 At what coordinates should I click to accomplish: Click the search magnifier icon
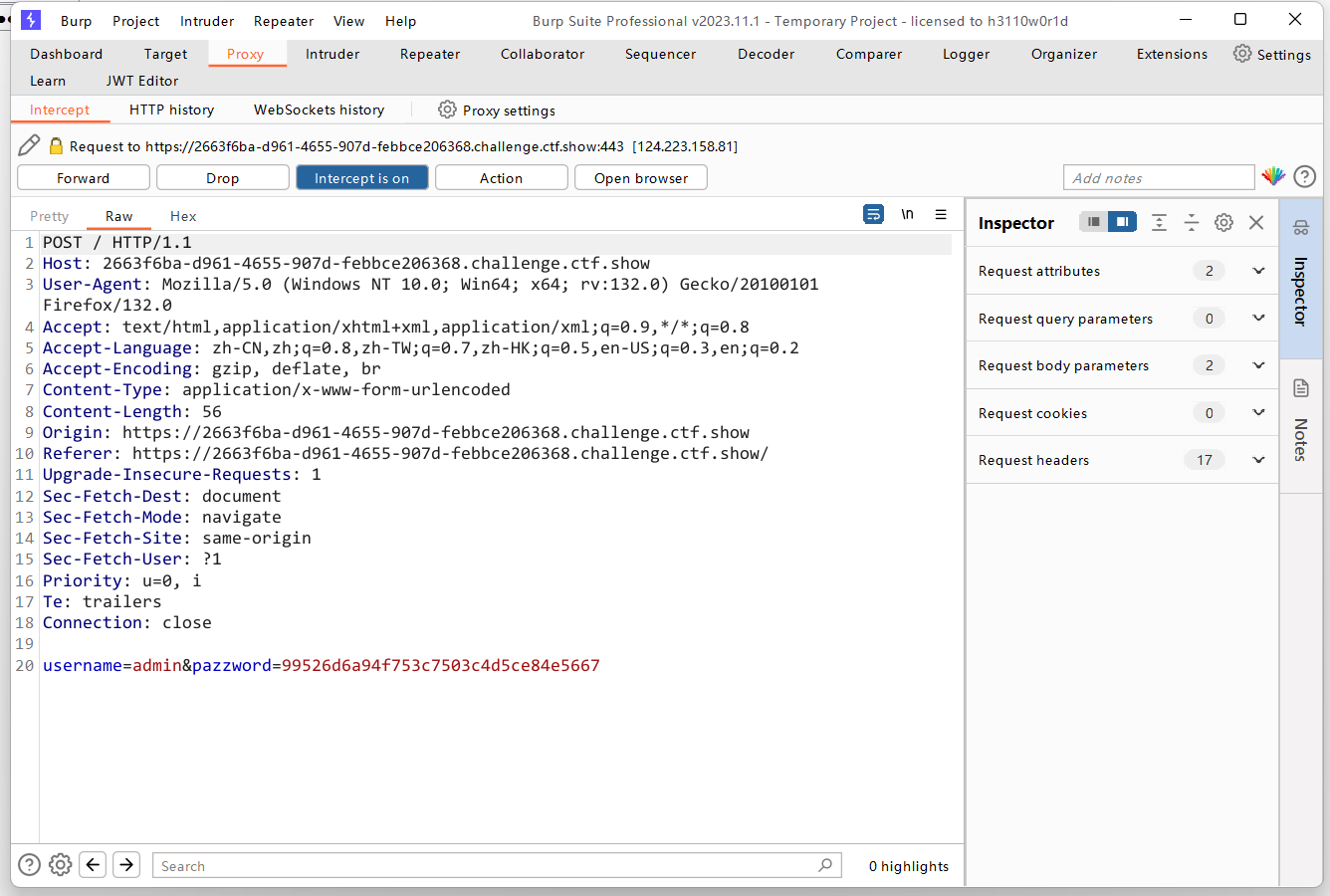pyautogui.click(x=825, y=865)
